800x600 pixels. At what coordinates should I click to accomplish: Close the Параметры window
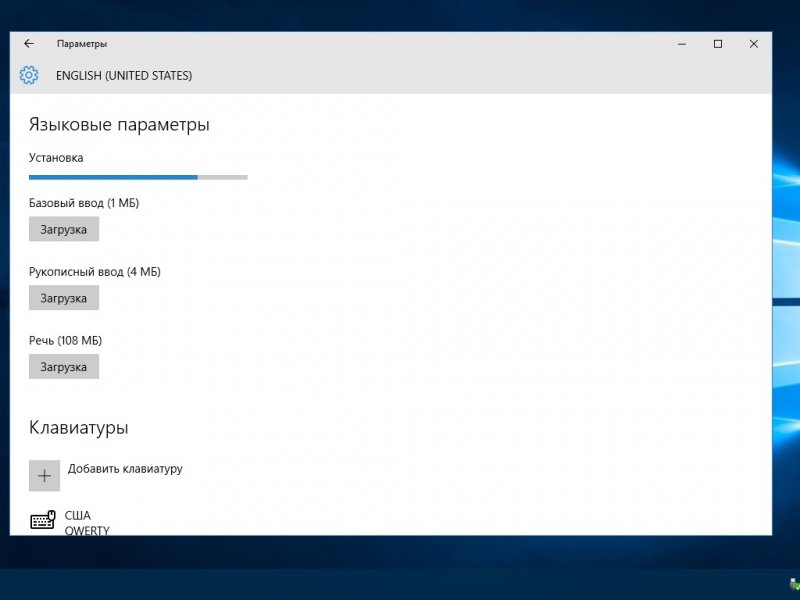coord(754,44)
